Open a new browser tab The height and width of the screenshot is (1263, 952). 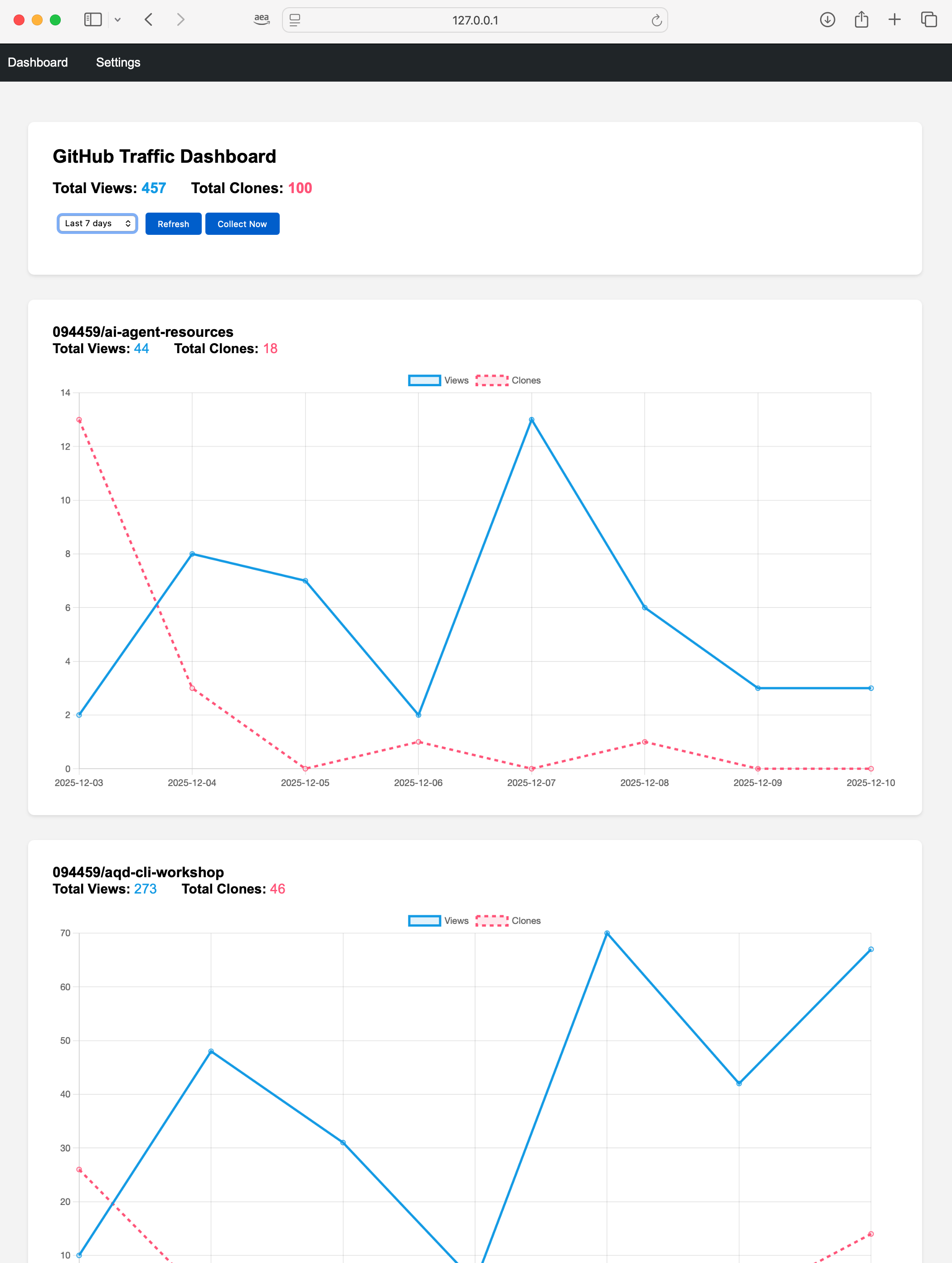[x=894, y=19]
